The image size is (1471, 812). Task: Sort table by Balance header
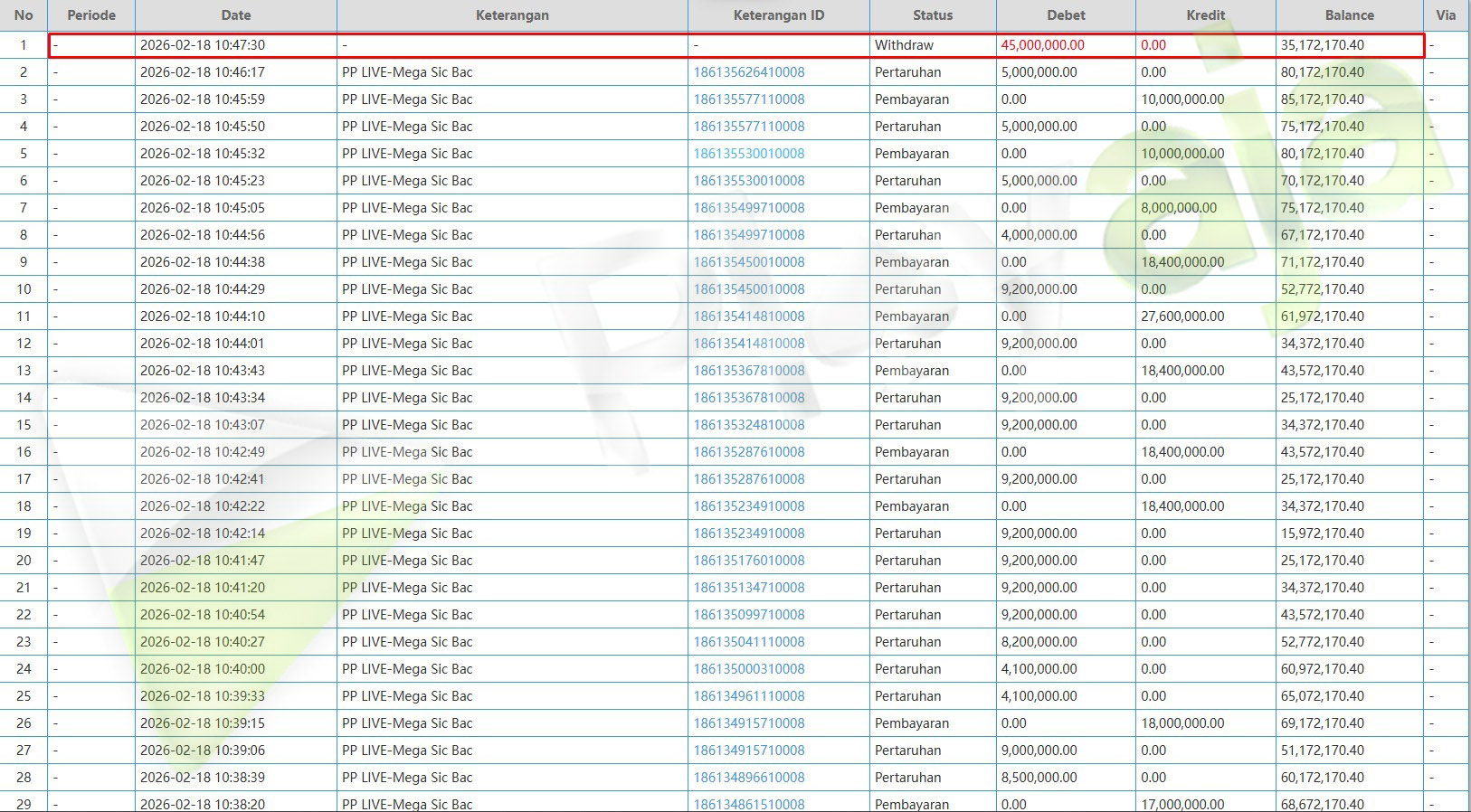coord(1349,15)
